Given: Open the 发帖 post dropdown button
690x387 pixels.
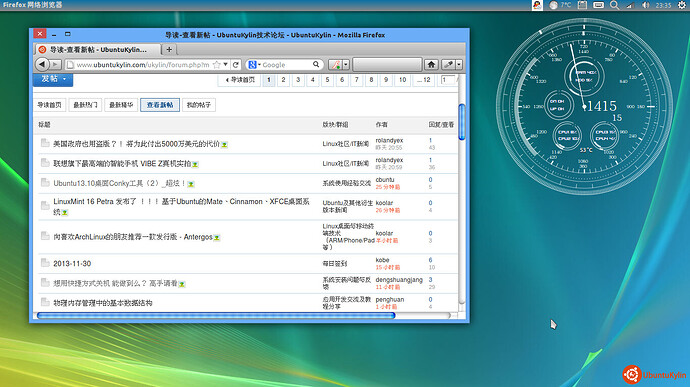Looking at the screenshot, I should [x=53, y=79].
